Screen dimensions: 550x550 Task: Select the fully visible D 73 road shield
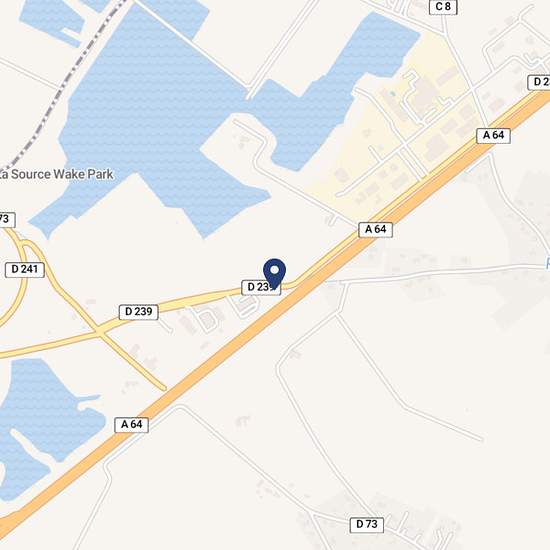(x=367, y=524)
